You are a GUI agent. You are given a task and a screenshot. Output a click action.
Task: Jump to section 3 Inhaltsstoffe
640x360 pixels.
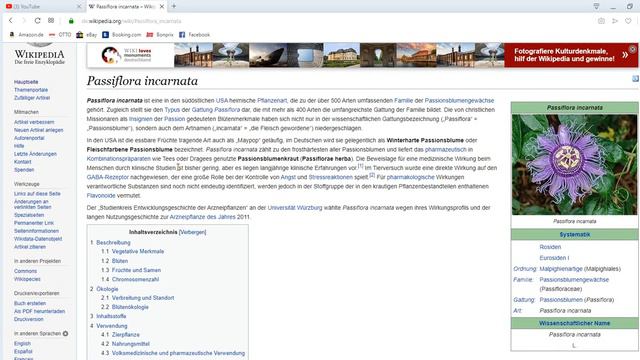(x=111, y=316)
